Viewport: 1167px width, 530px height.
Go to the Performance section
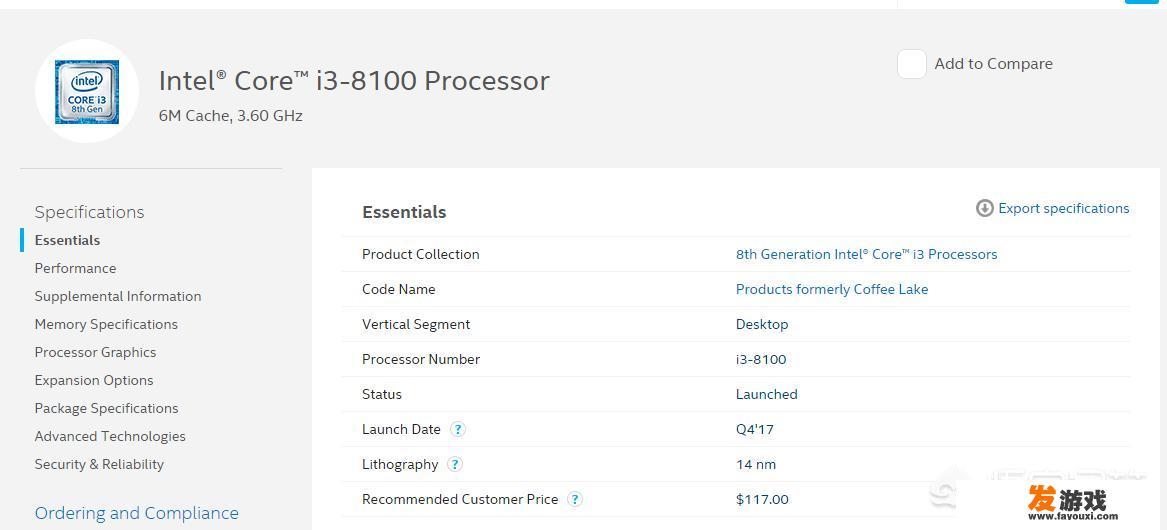[x=75, y=268]
